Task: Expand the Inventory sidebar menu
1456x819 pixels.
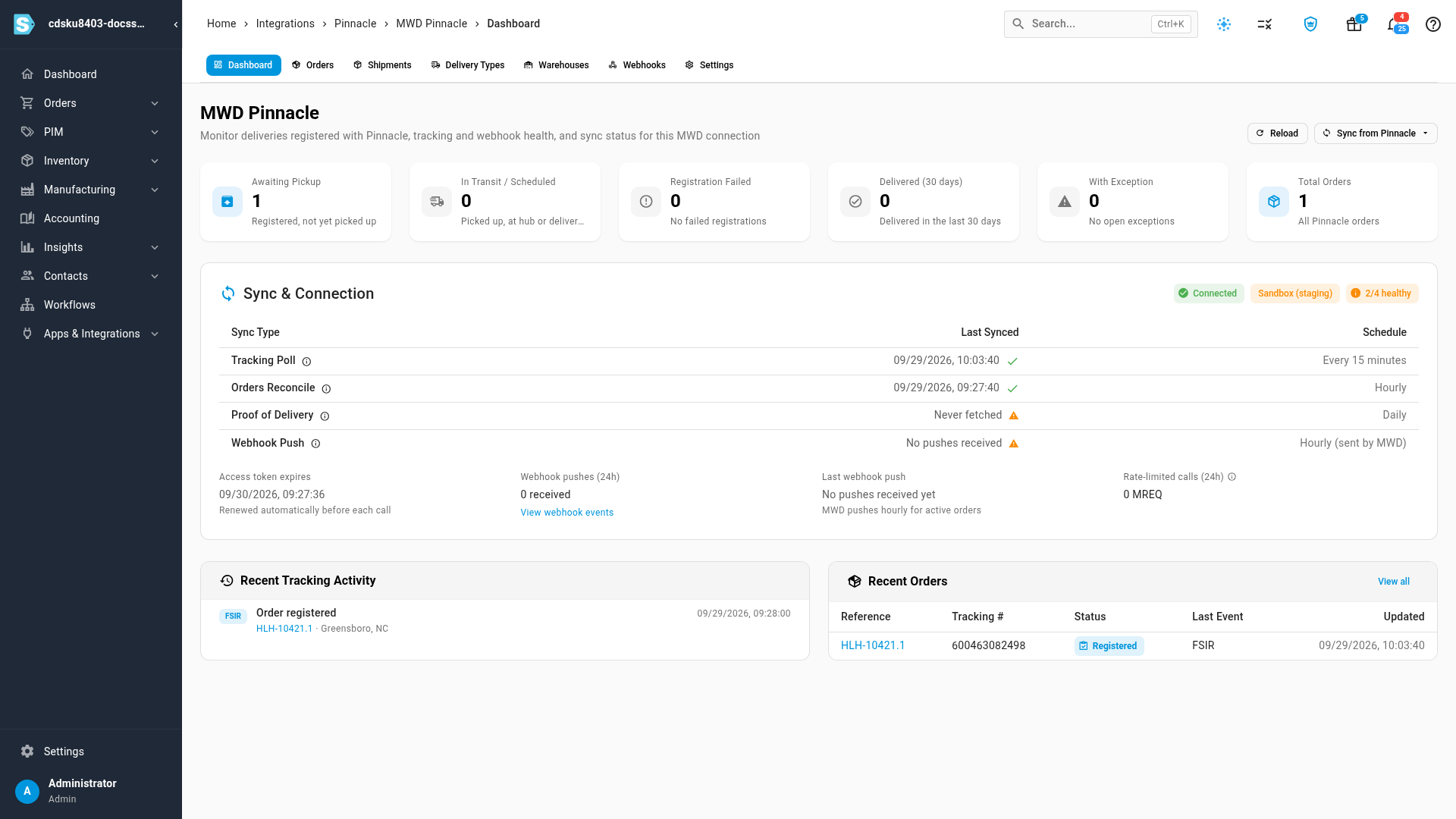Action: (x=155, y=161)
